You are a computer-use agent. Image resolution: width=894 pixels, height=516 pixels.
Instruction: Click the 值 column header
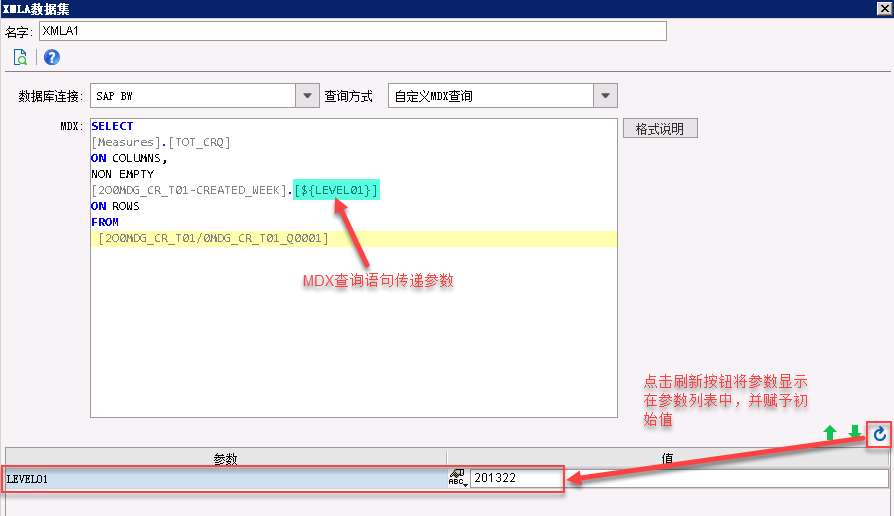click(668, 458)
